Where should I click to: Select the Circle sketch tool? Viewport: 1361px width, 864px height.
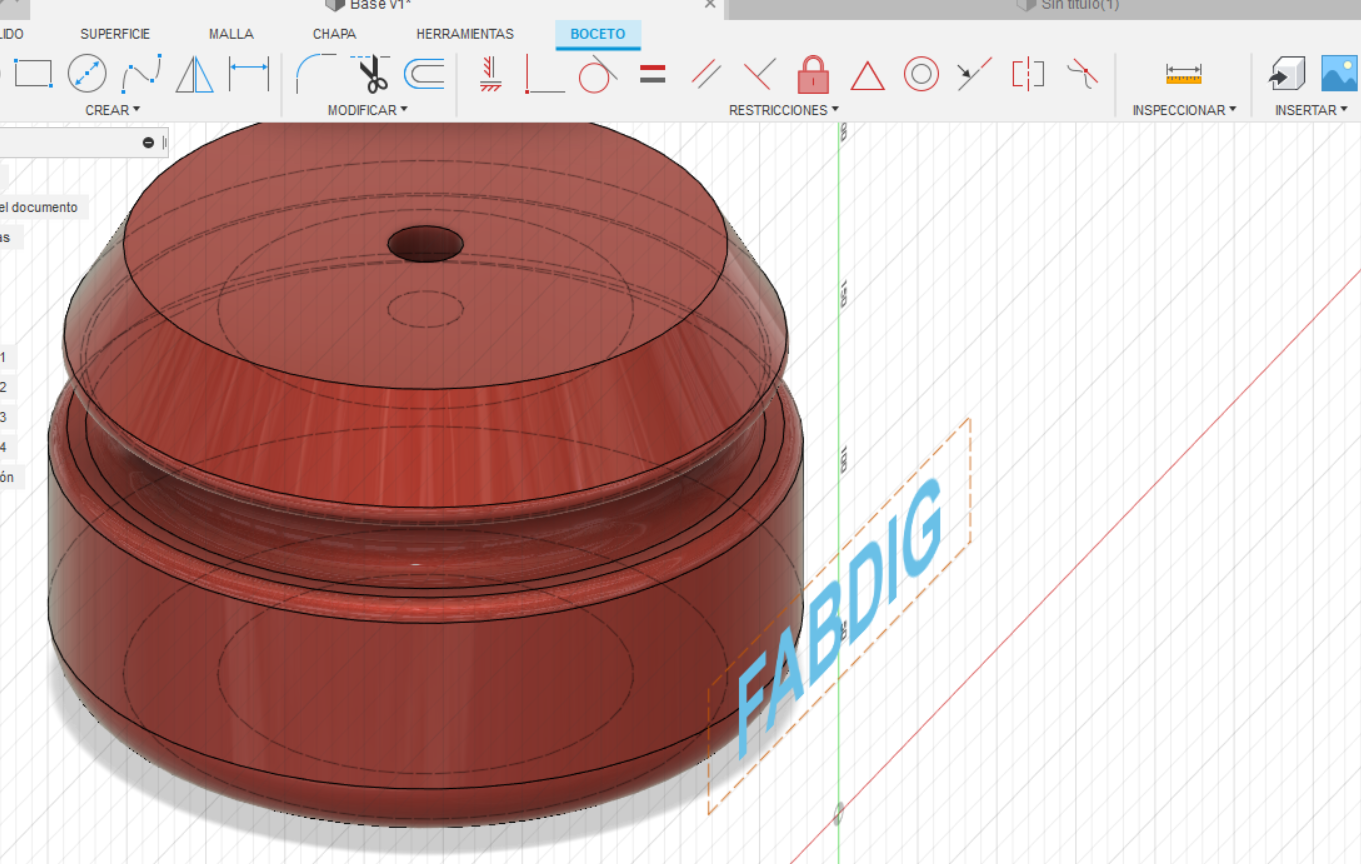pyautogui.click(x=87, y=74)
